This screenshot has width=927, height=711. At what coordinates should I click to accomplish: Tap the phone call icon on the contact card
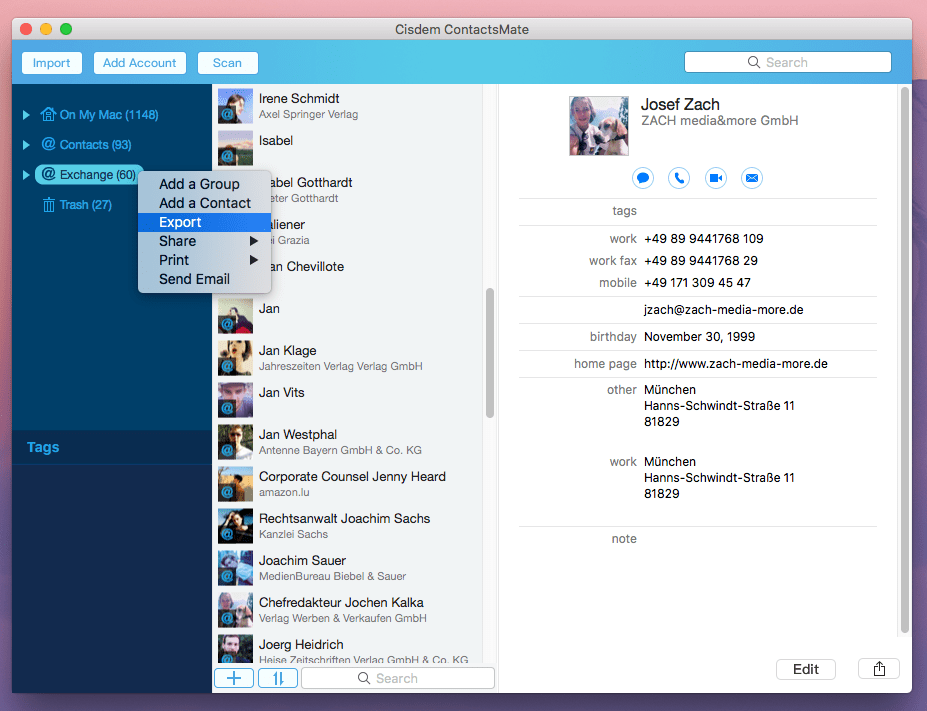click(x=679, y=177)
